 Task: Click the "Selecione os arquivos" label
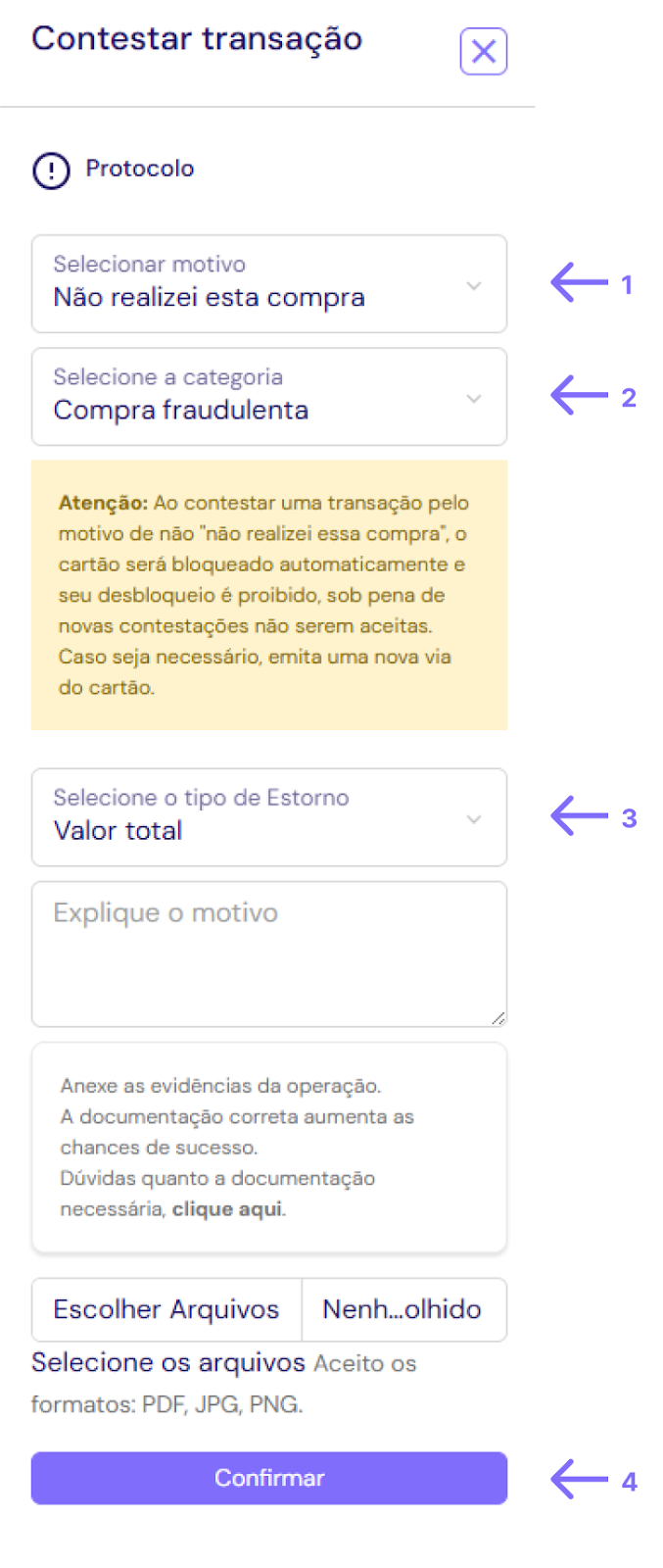(x=168, y=1363)
